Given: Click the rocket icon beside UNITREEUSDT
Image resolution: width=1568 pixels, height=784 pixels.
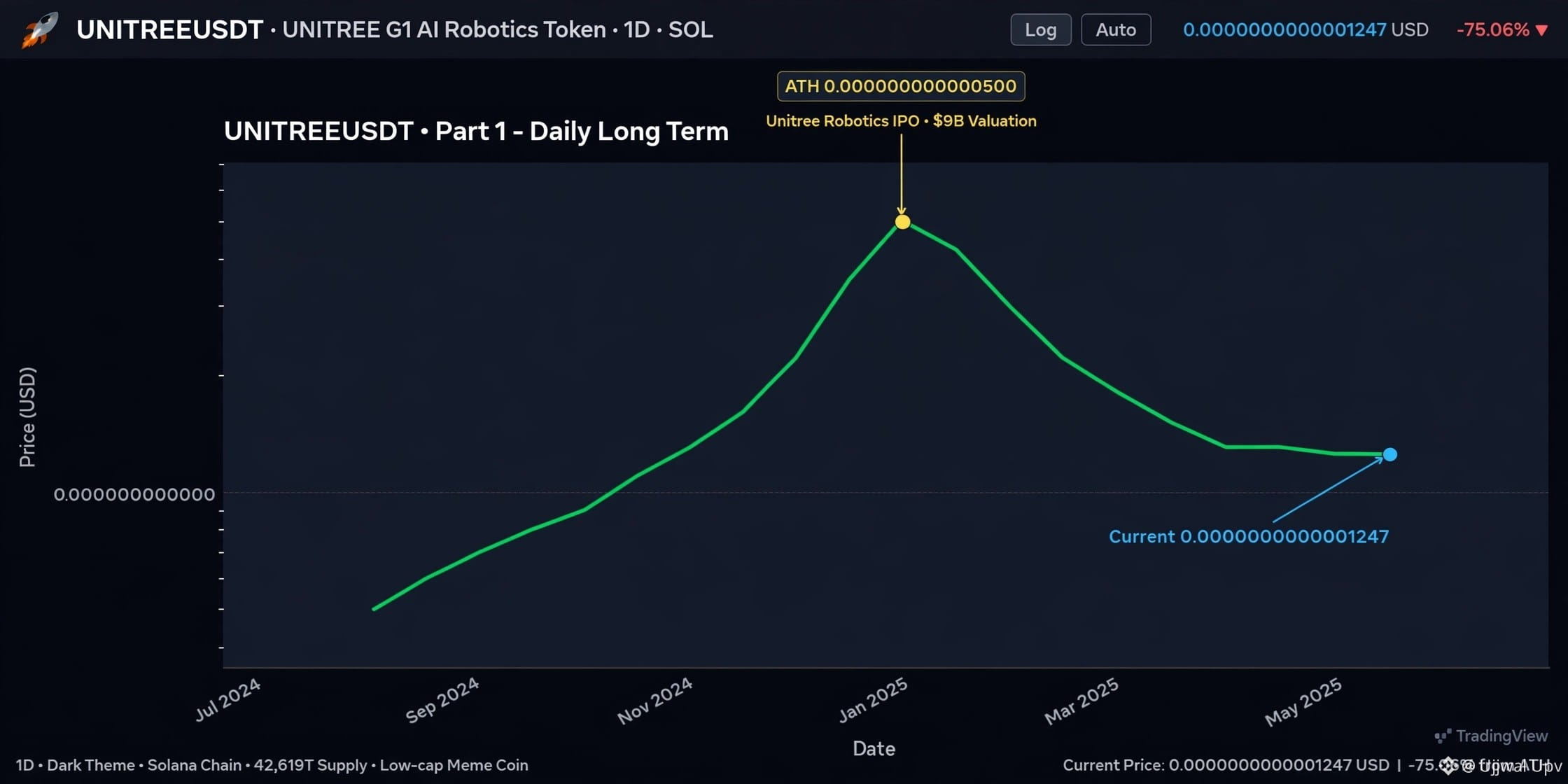Looking at the screenshot, I should pyautogui.click(x=40, y=30).
